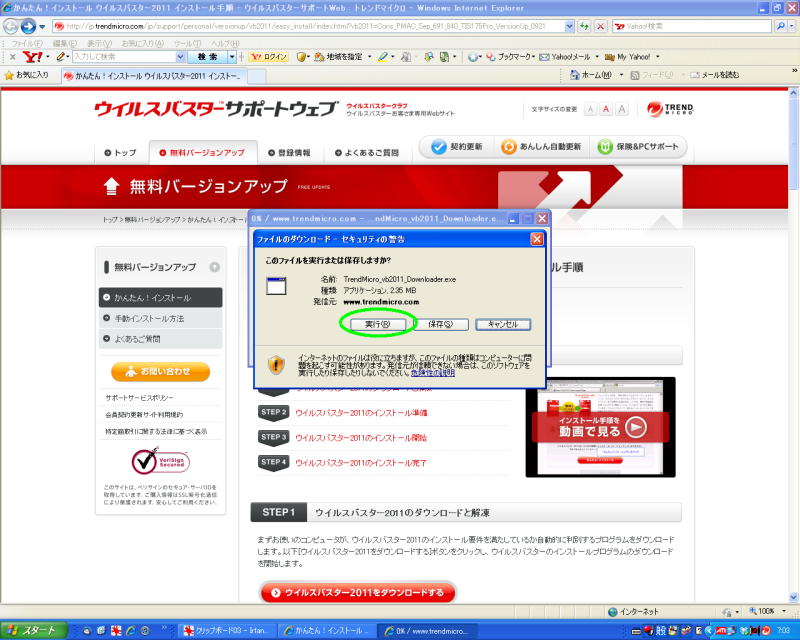
Task: Open the よくあるご質問 navigation tab
Action: click(x=367, y=153)
